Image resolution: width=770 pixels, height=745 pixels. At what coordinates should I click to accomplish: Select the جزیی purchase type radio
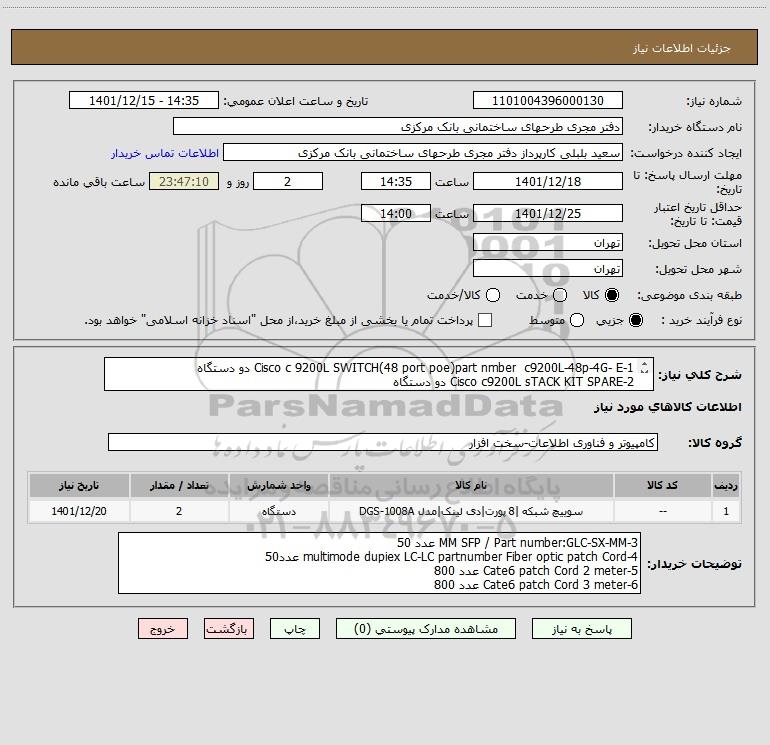pyautogui.click(x=635, y=320)
